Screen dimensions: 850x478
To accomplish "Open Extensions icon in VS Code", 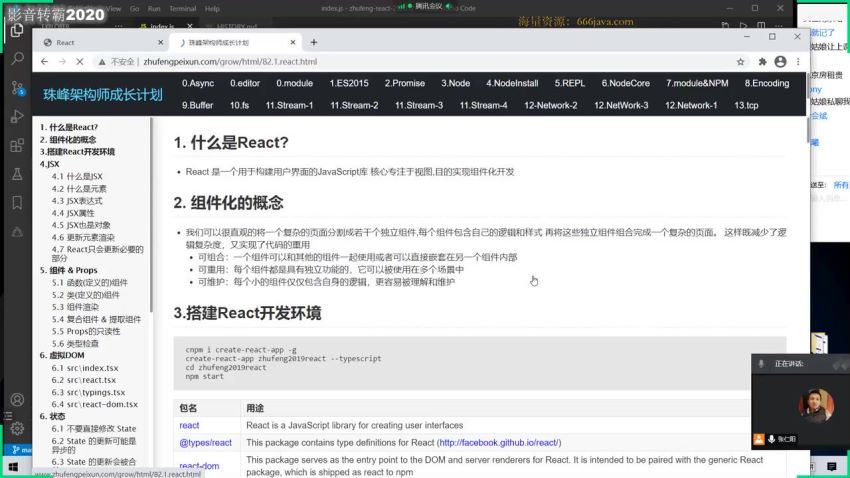I will tap(17, 145).
